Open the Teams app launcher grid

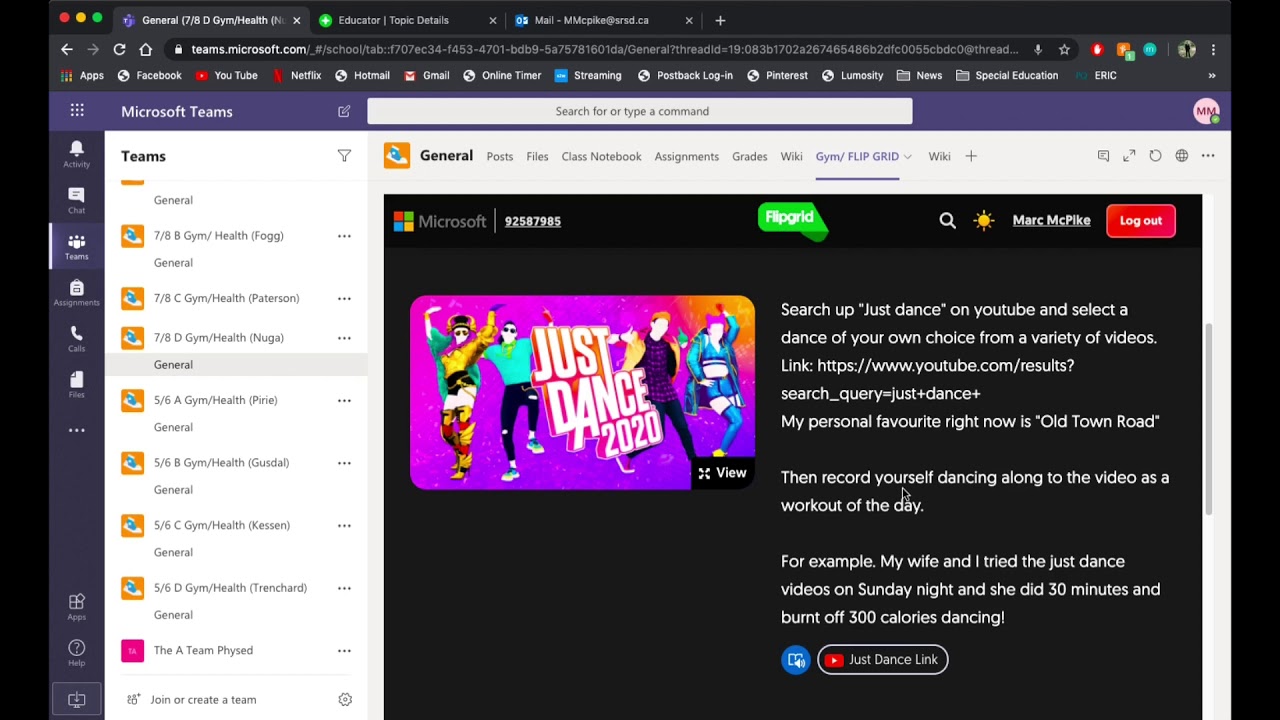click(x=77, y=111)
